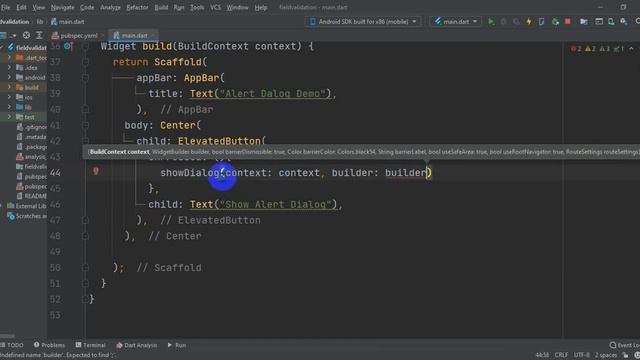Screen dimensions: 640x360
Task: Open the Run menu
Action: (179, 7)
